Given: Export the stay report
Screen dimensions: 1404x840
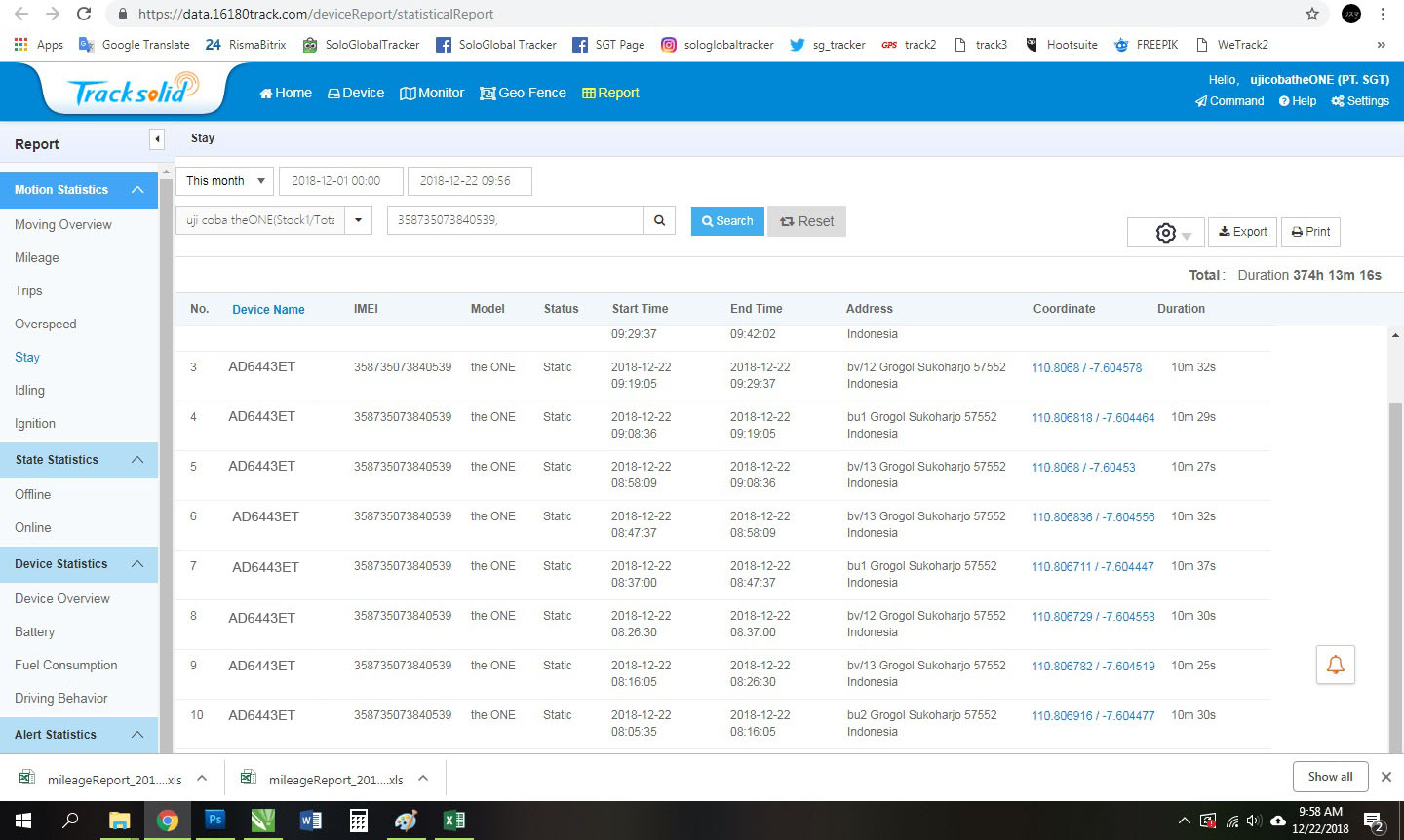Looking at the screenshot, I should tap(1242, 232).
